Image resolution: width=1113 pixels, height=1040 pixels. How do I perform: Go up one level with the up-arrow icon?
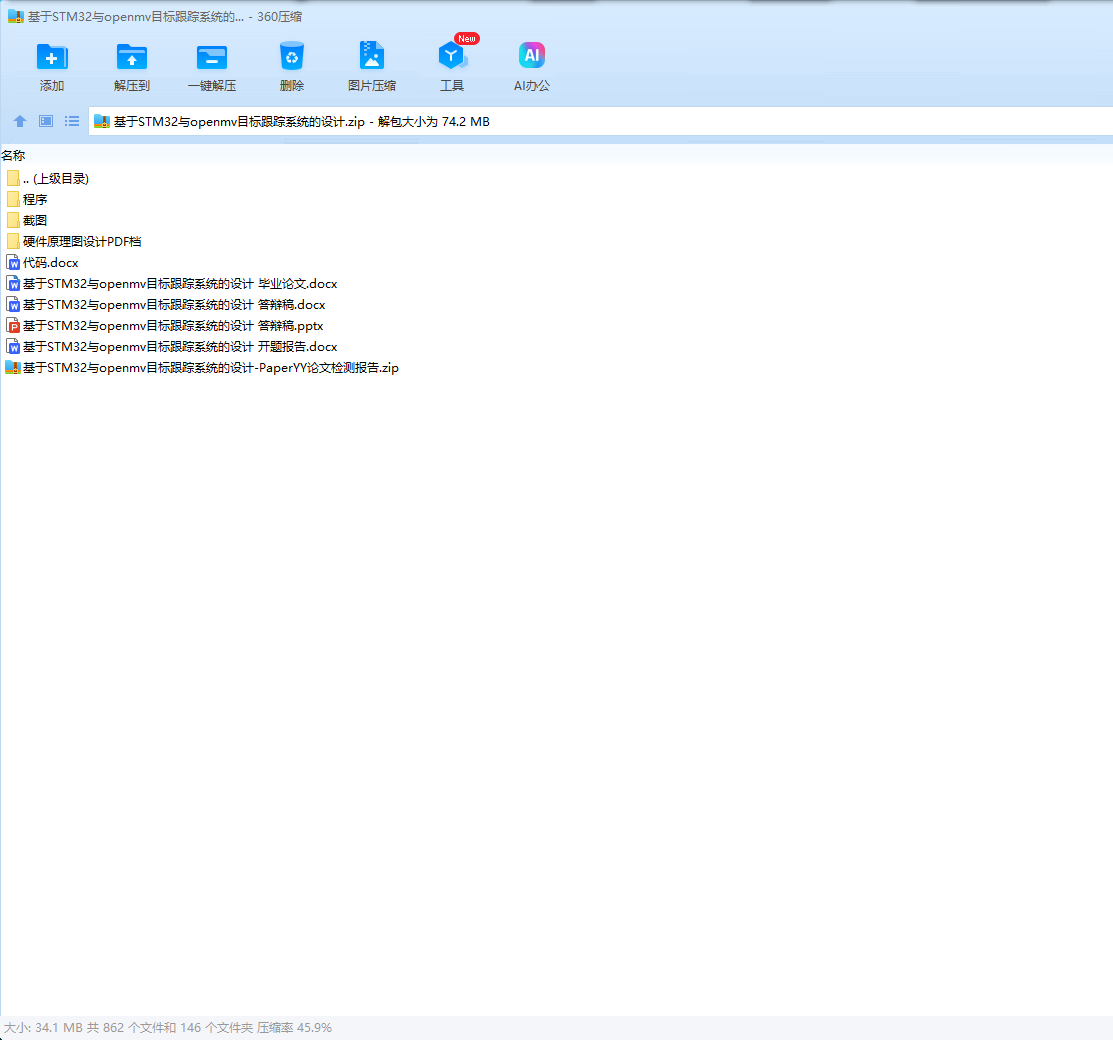click(20, 121)
